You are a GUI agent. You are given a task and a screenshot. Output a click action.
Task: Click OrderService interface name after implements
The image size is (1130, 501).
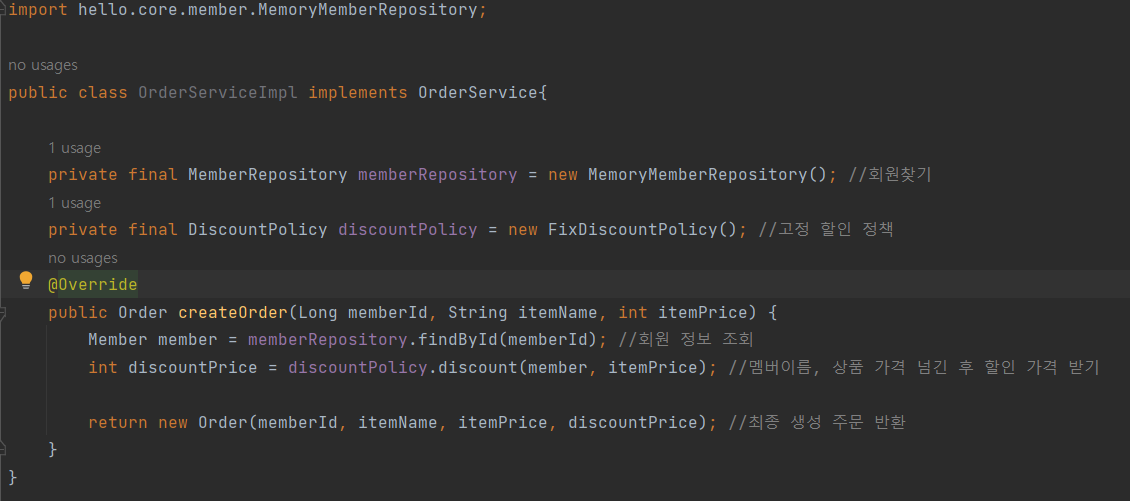478,93
